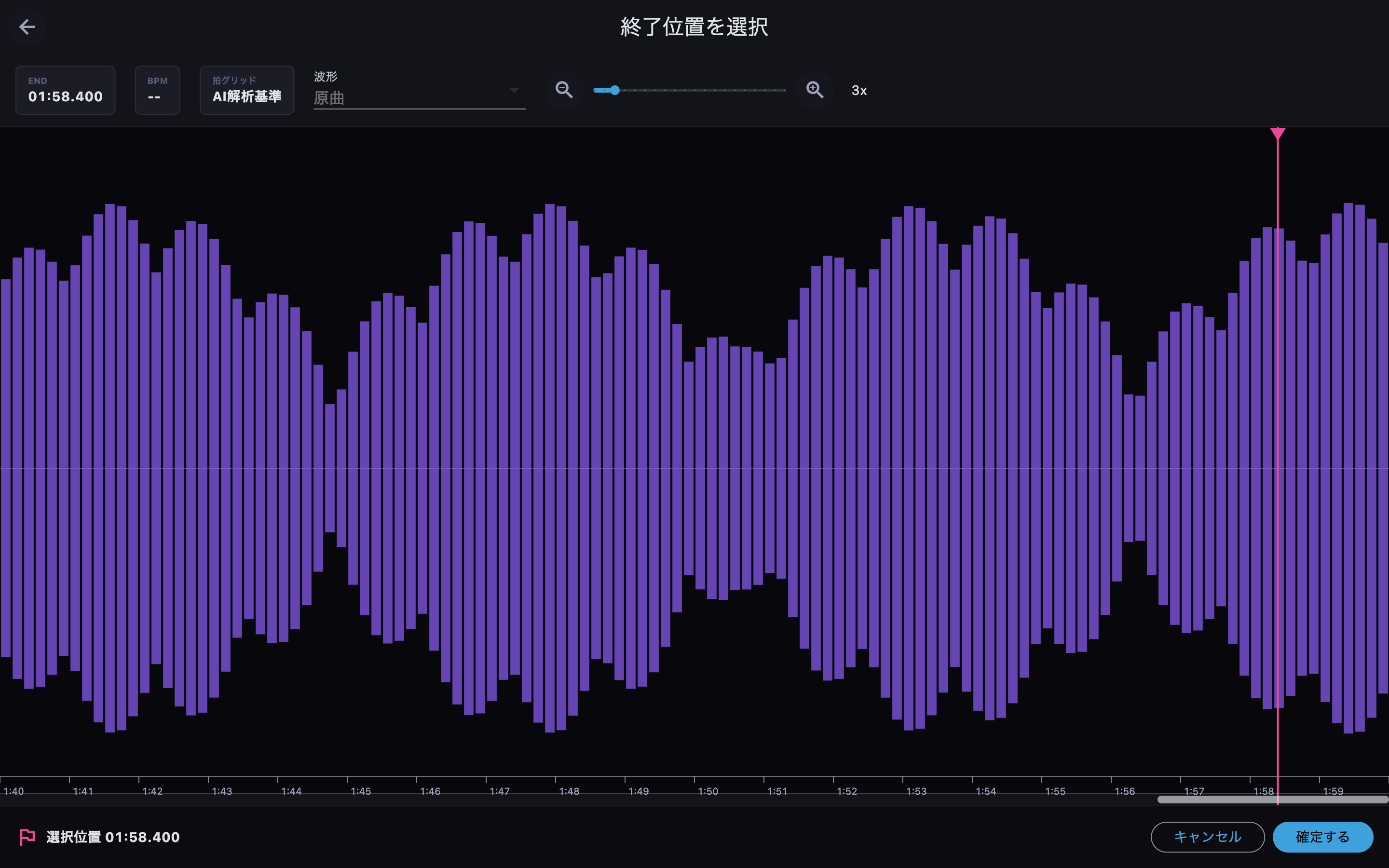Click the horizontal scrollbar thumb
The height and width of the screenshot is (868, 1389).
click(x=1272, y=799)
